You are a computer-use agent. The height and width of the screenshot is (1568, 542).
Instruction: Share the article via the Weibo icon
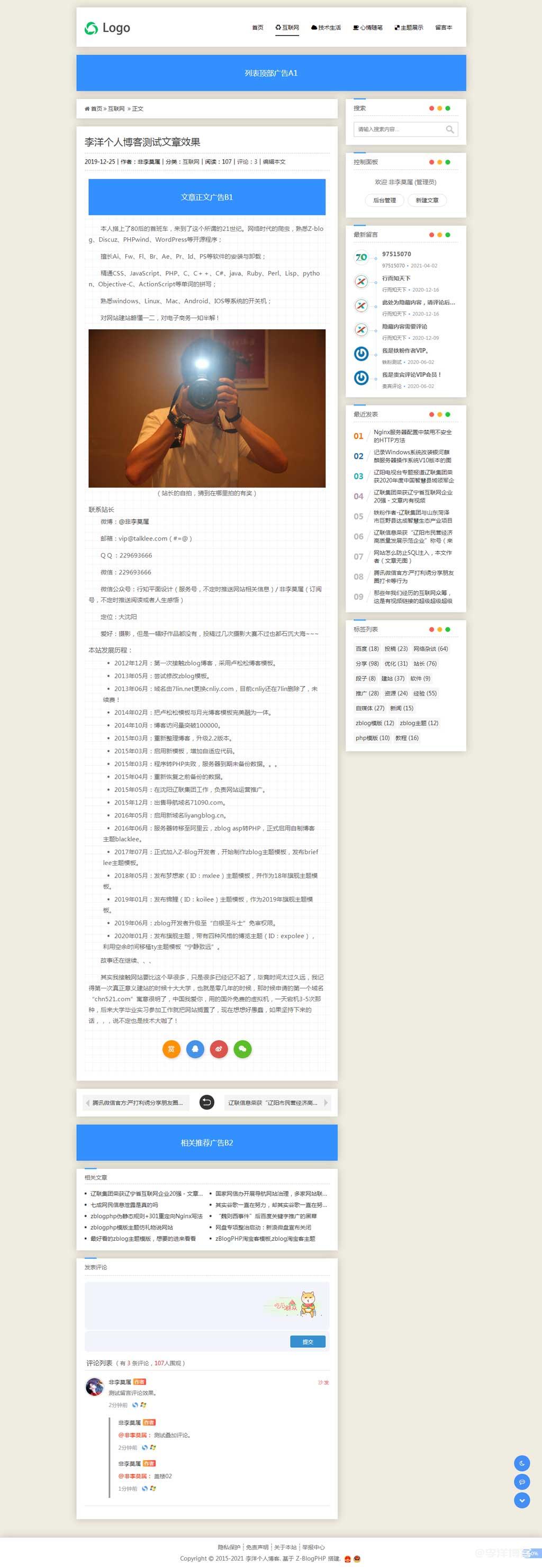[219, 1049]
